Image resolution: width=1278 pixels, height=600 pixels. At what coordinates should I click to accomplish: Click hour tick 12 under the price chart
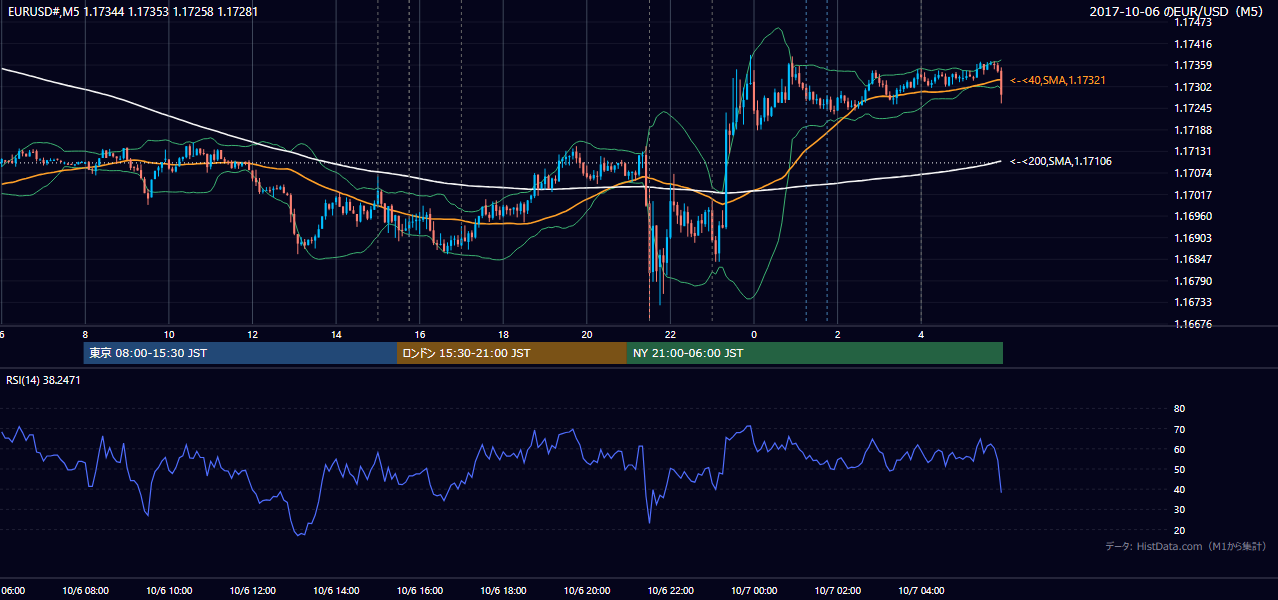[253, 334]
